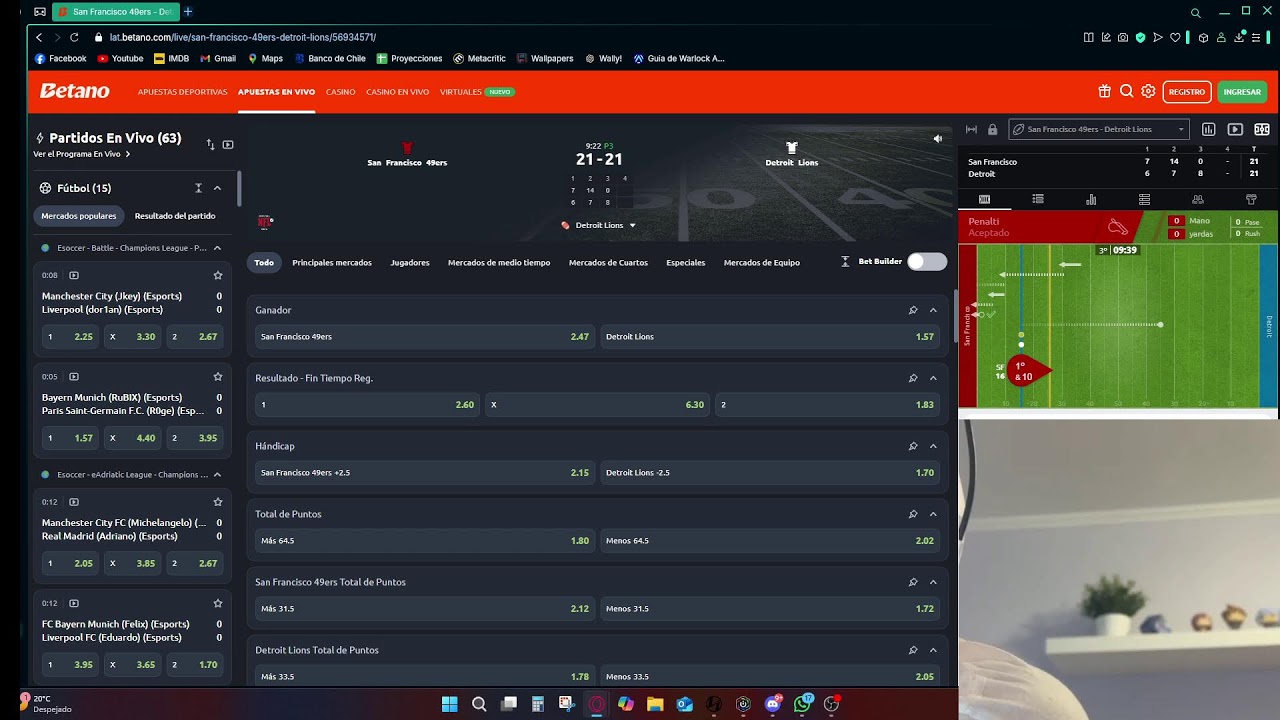Open Windows Start menu on taskbar
Image resolution: width=1280 pixels, height=720 pixels.
(449, 704)
